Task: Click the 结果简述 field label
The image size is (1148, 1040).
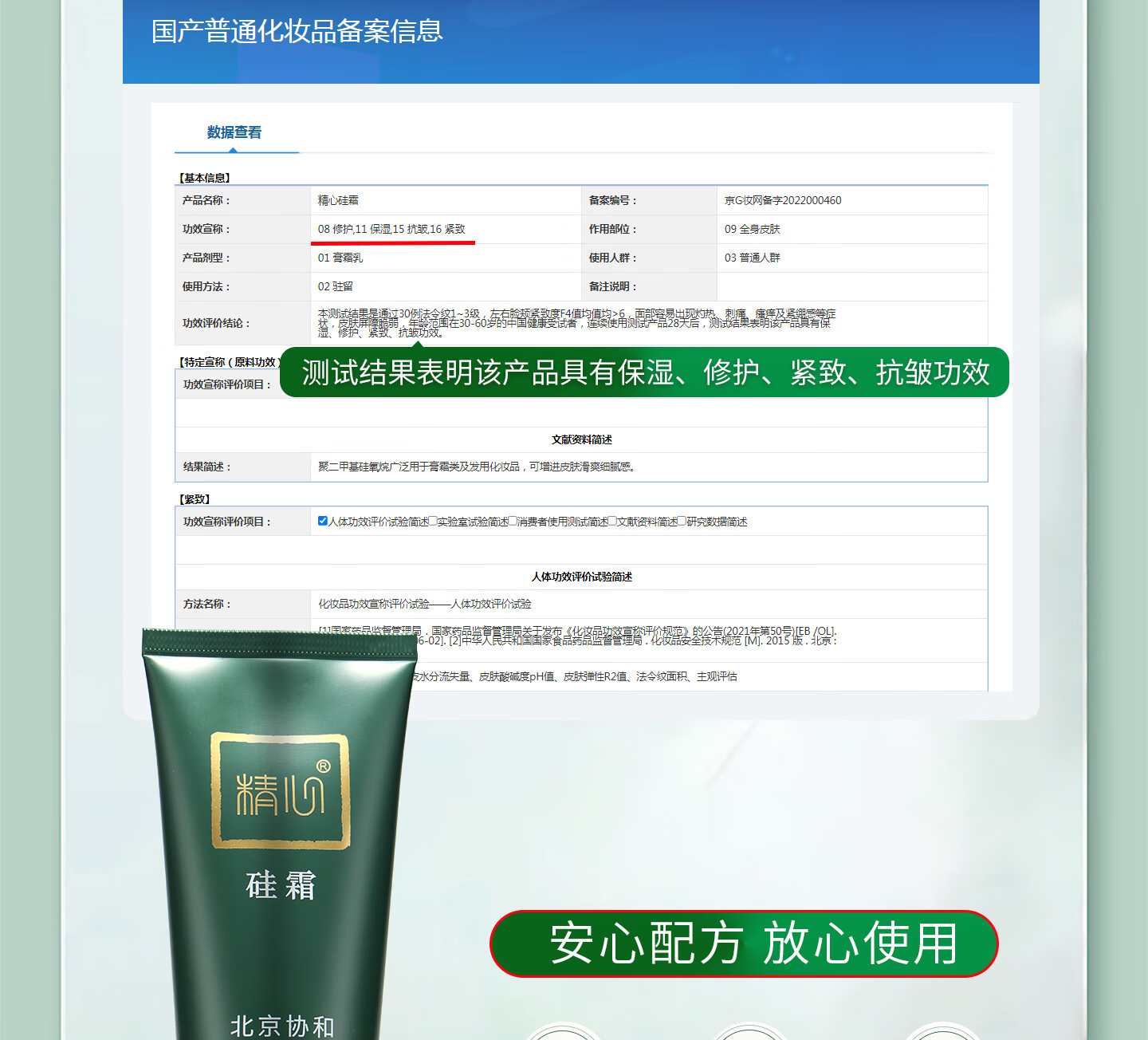Action: tap(206, 467)
